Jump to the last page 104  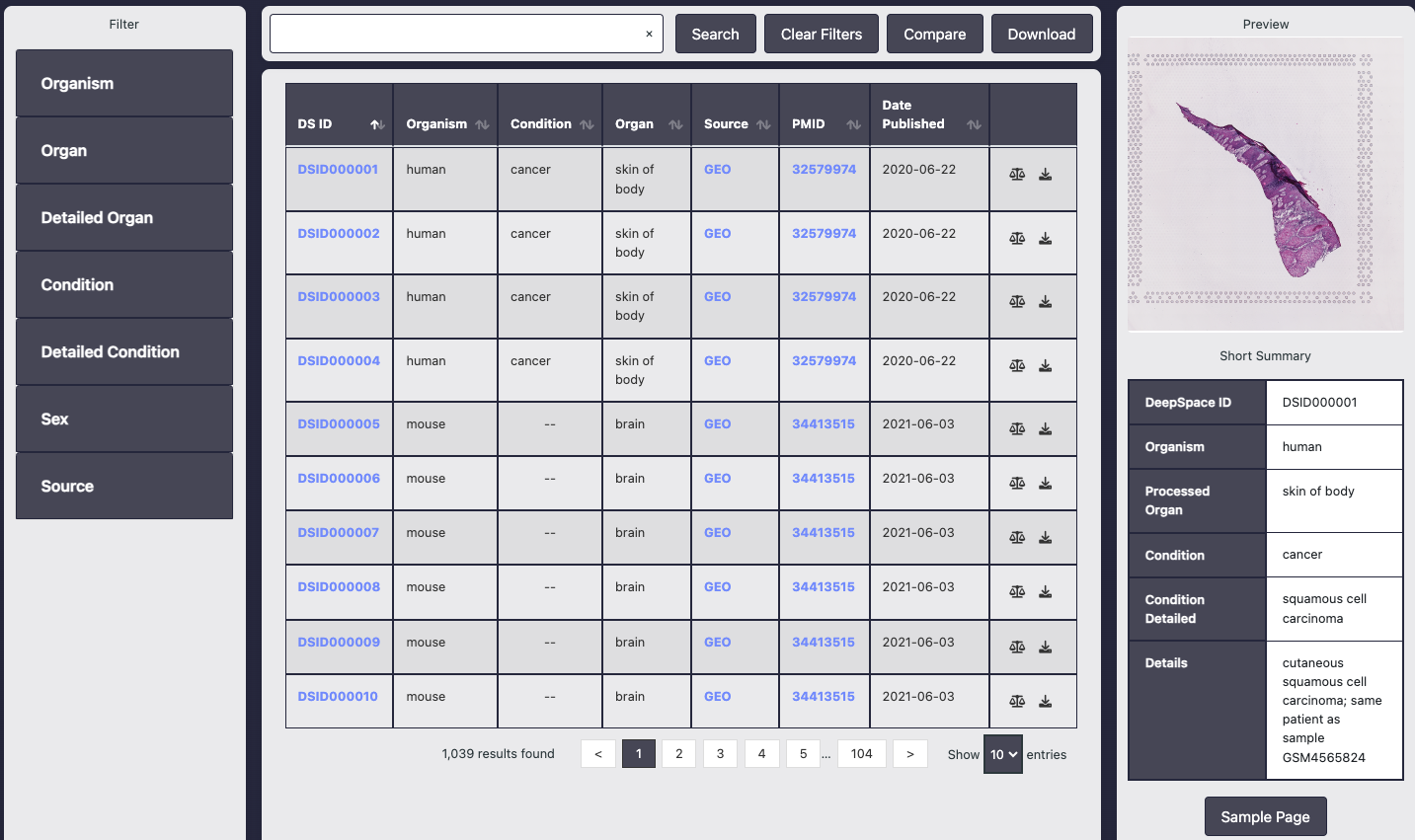click(x=861, y=753)
